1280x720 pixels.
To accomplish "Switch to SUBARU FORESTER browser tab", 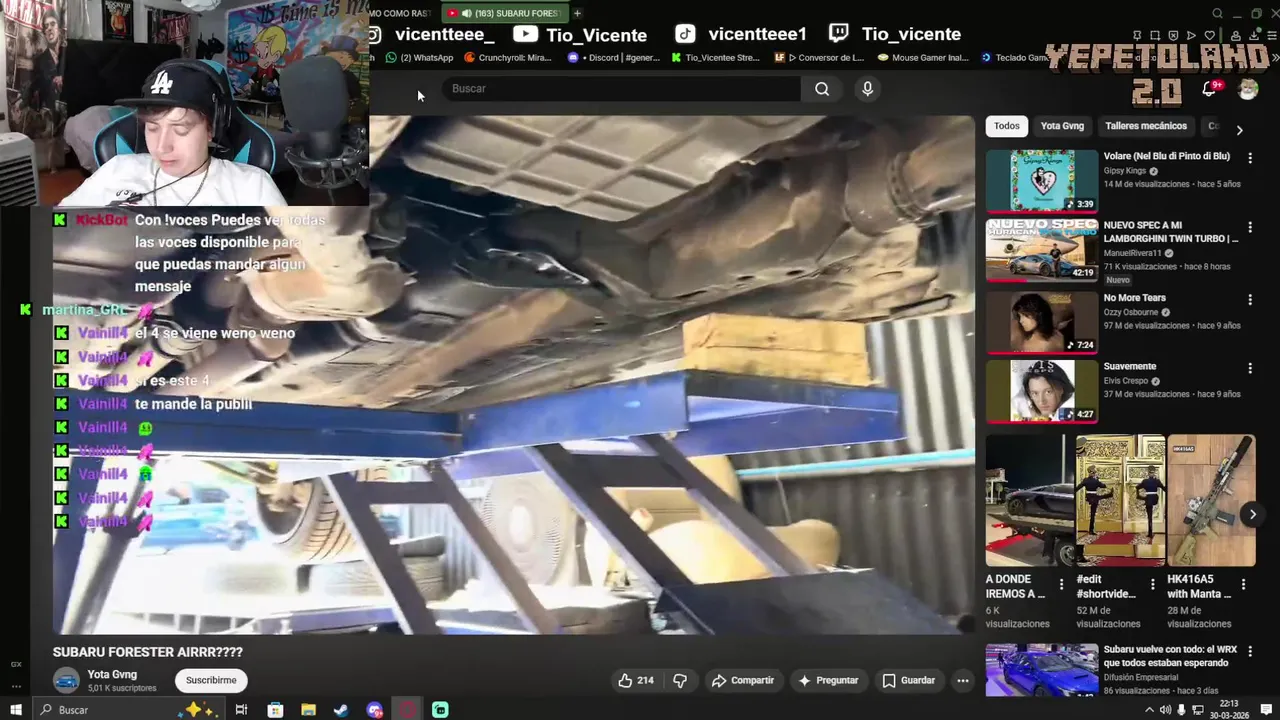I will coord(504,13).
